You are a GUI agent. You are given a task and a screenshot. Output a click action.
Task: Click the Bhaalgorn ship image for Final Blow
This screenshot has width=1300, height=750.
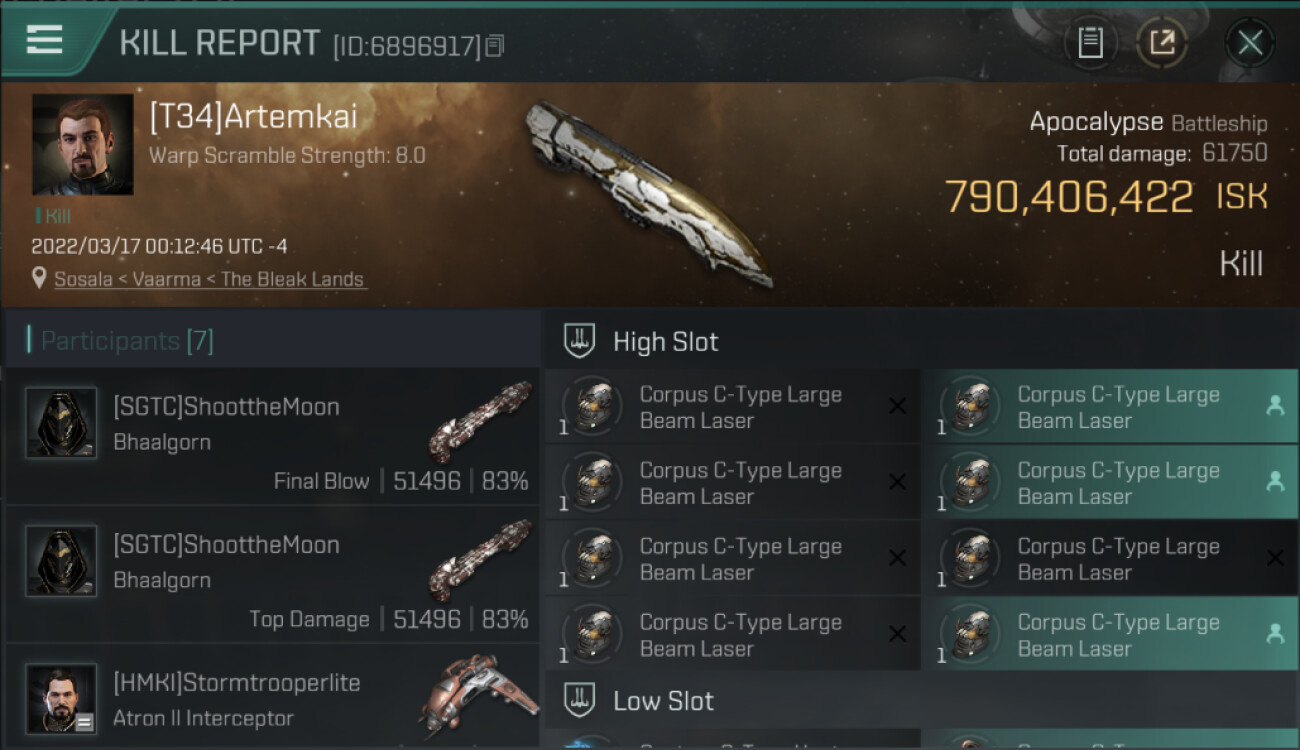tap(480, 421)
